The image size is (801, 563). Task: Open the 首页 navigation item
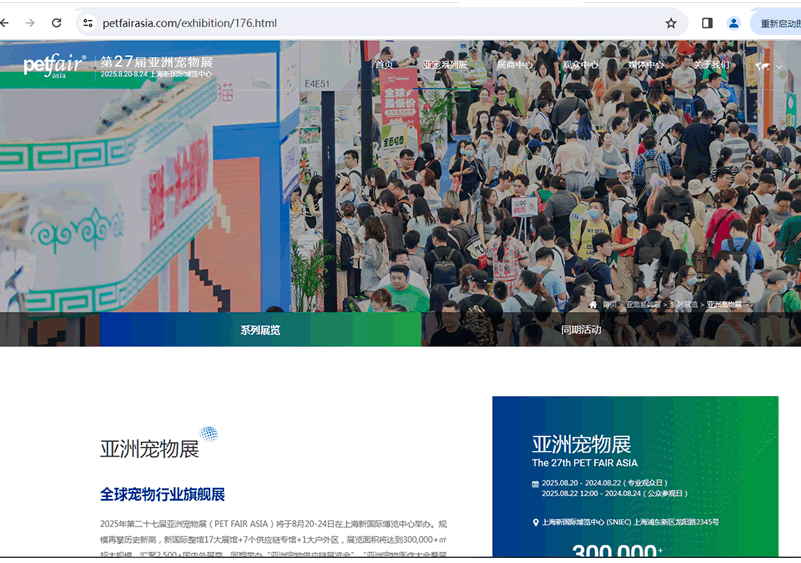point(384,65)
